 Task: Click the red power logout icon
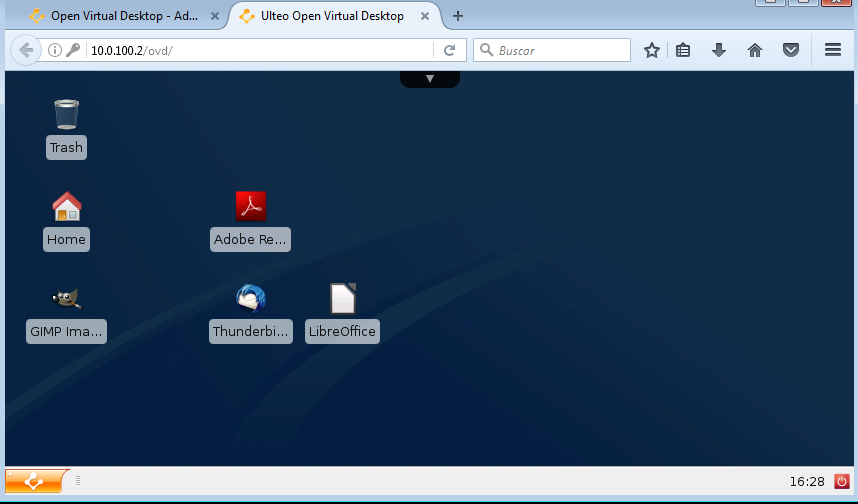840,482
